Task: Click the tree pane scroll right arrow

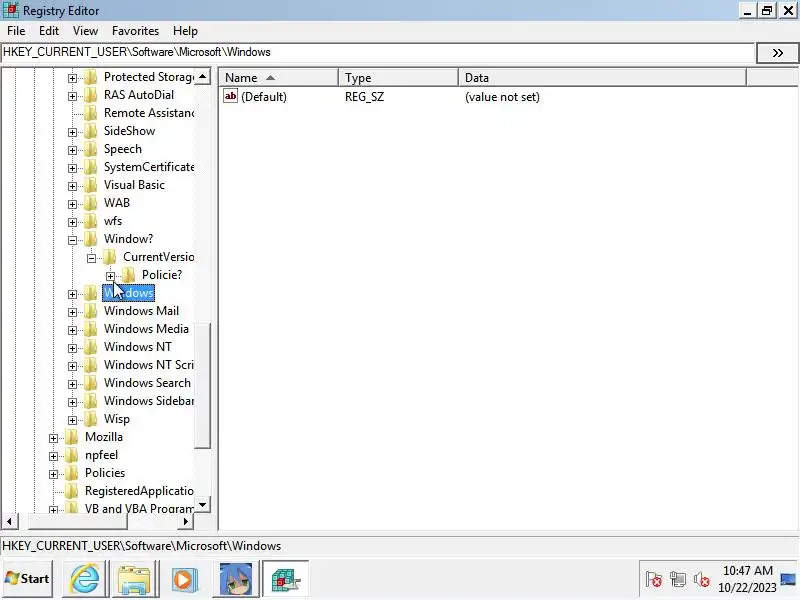Action: pyautogui.click(x=186, y=521)
